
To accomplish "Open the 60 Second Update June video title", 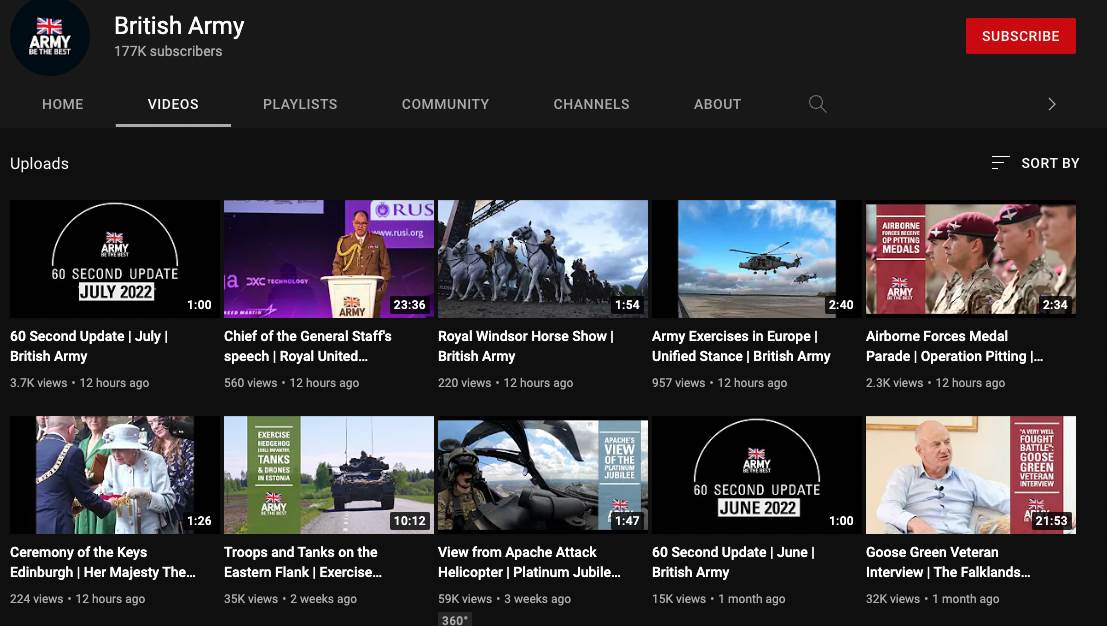I will 732,562.
